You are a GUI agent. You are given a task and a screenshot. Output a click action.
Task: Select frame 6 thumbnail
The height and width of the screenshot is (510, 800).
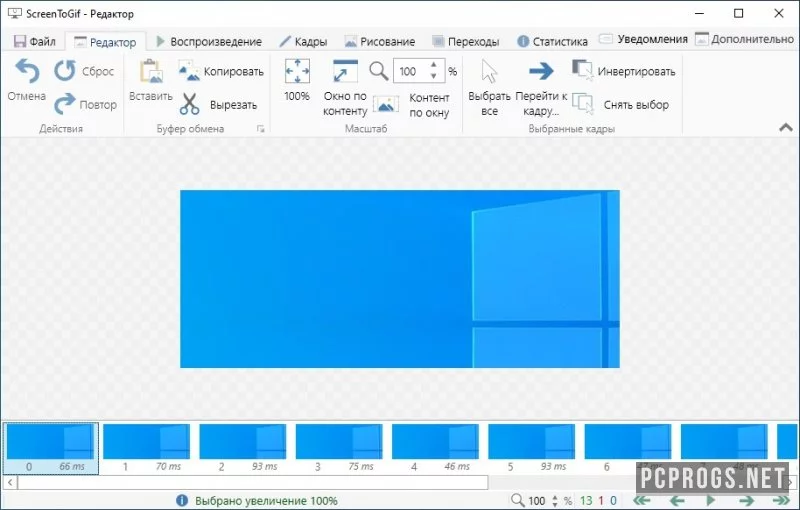628,448
